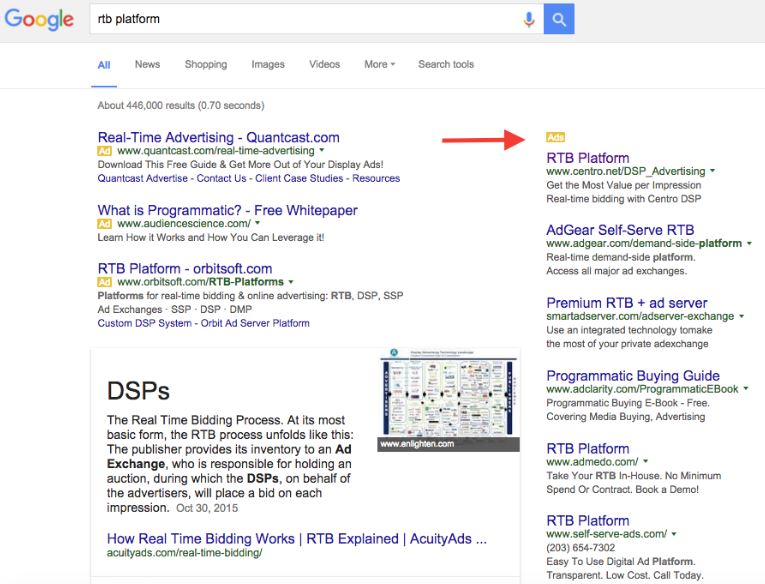Go to the Images tab
765x584 pixels.
point(268,64)
